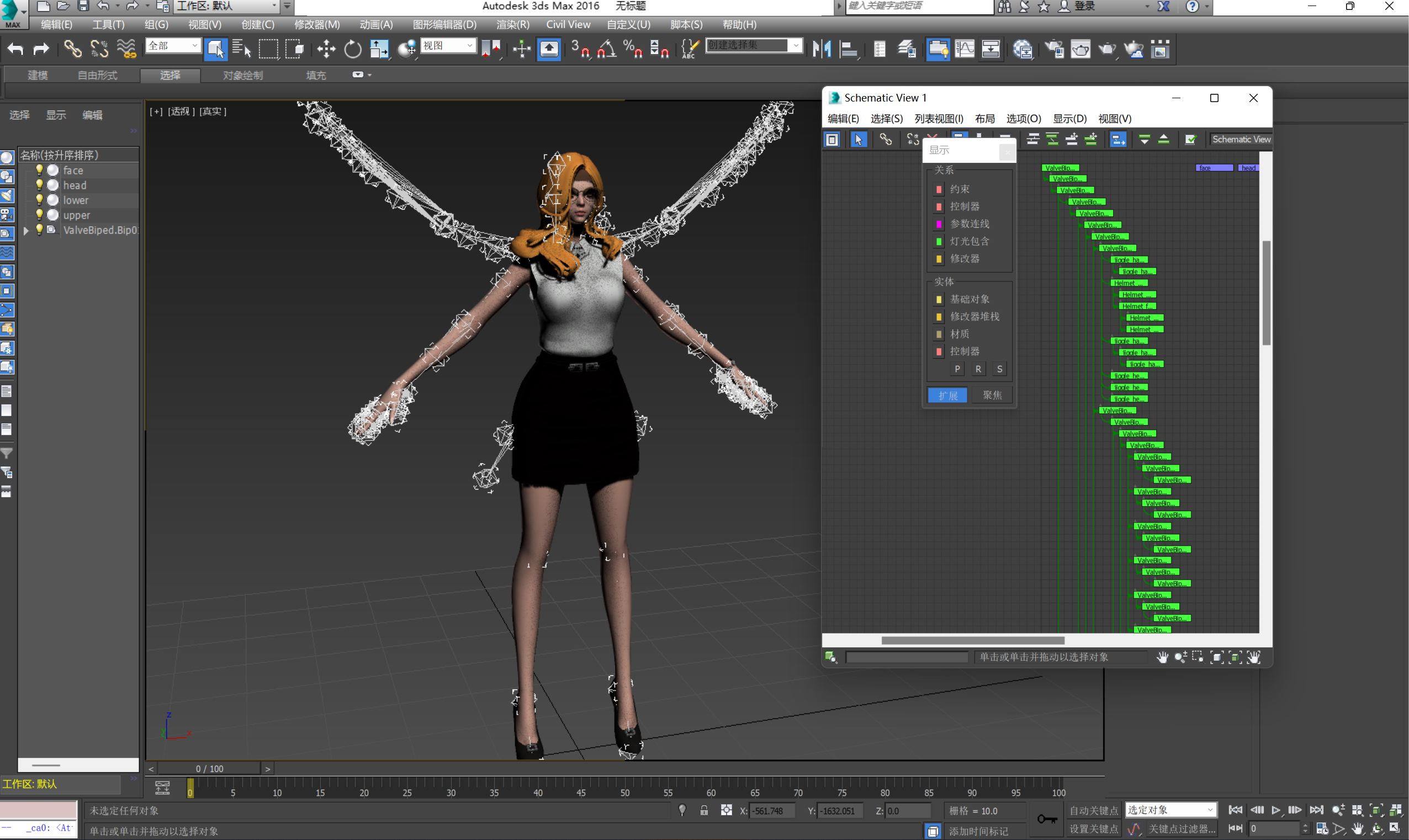Toggle 修改器 relationship in Display floater
Viewport: 1409px width, 840px height.
939,259
